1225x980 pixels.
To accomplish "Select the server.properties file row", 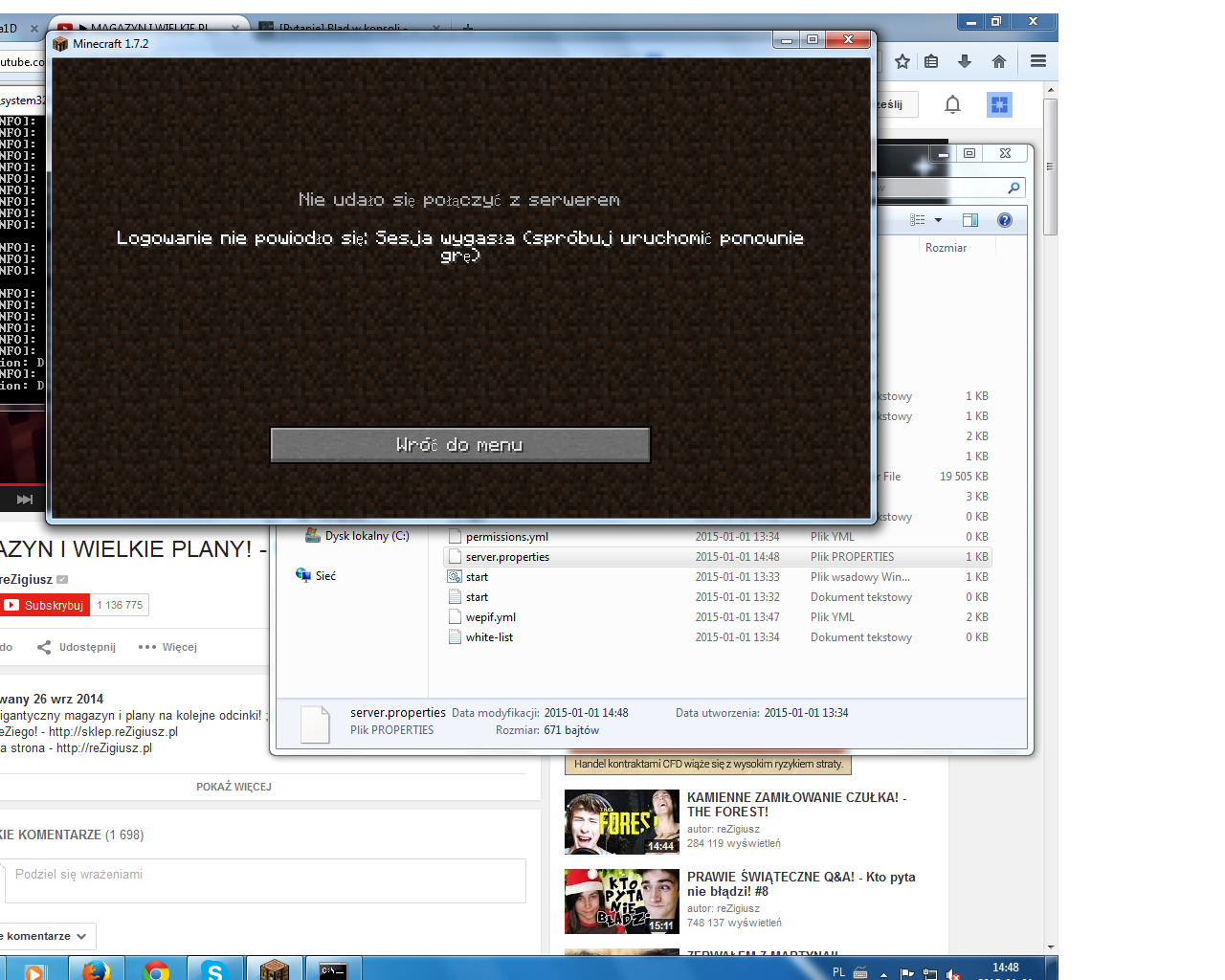I will [x=718, y=557].
